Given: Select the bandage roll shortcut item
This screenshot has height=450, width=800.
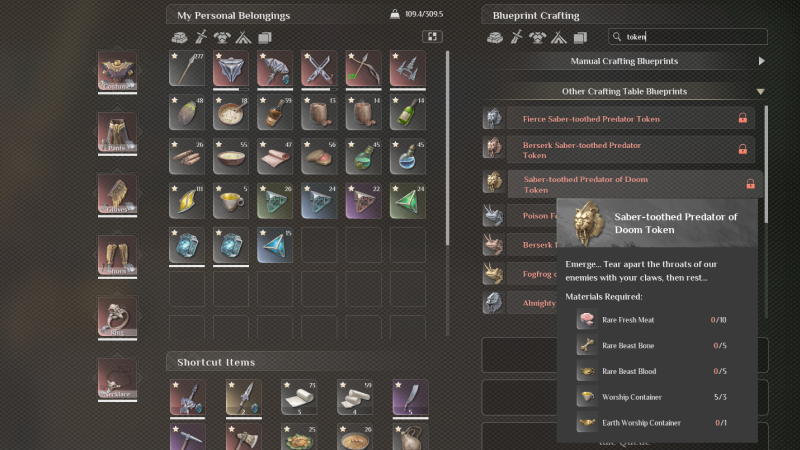Looking at the screenshot, I should pos(299,397).
